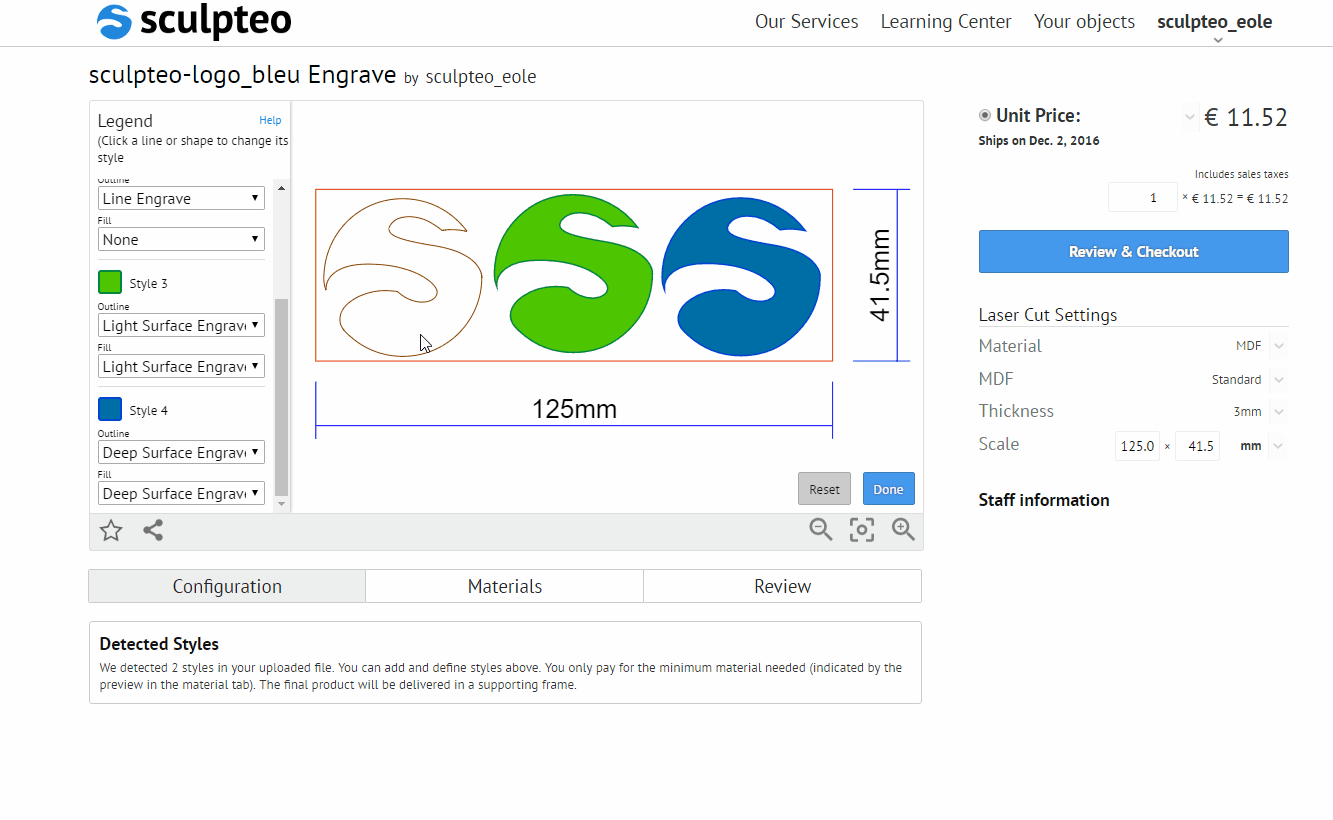This screenshot has width=1333, height=820.
Task: Share the design using the share icon
Action: 153,531
